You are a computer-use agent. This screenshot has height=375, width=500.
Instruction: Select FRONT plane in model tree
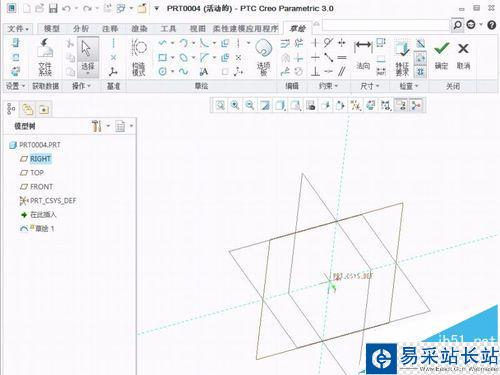coord(36,187)
